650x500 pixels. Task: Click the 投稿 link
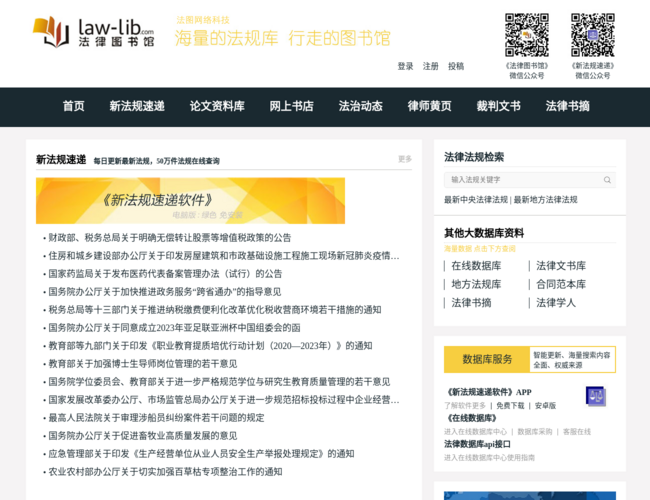click(456, 66)
